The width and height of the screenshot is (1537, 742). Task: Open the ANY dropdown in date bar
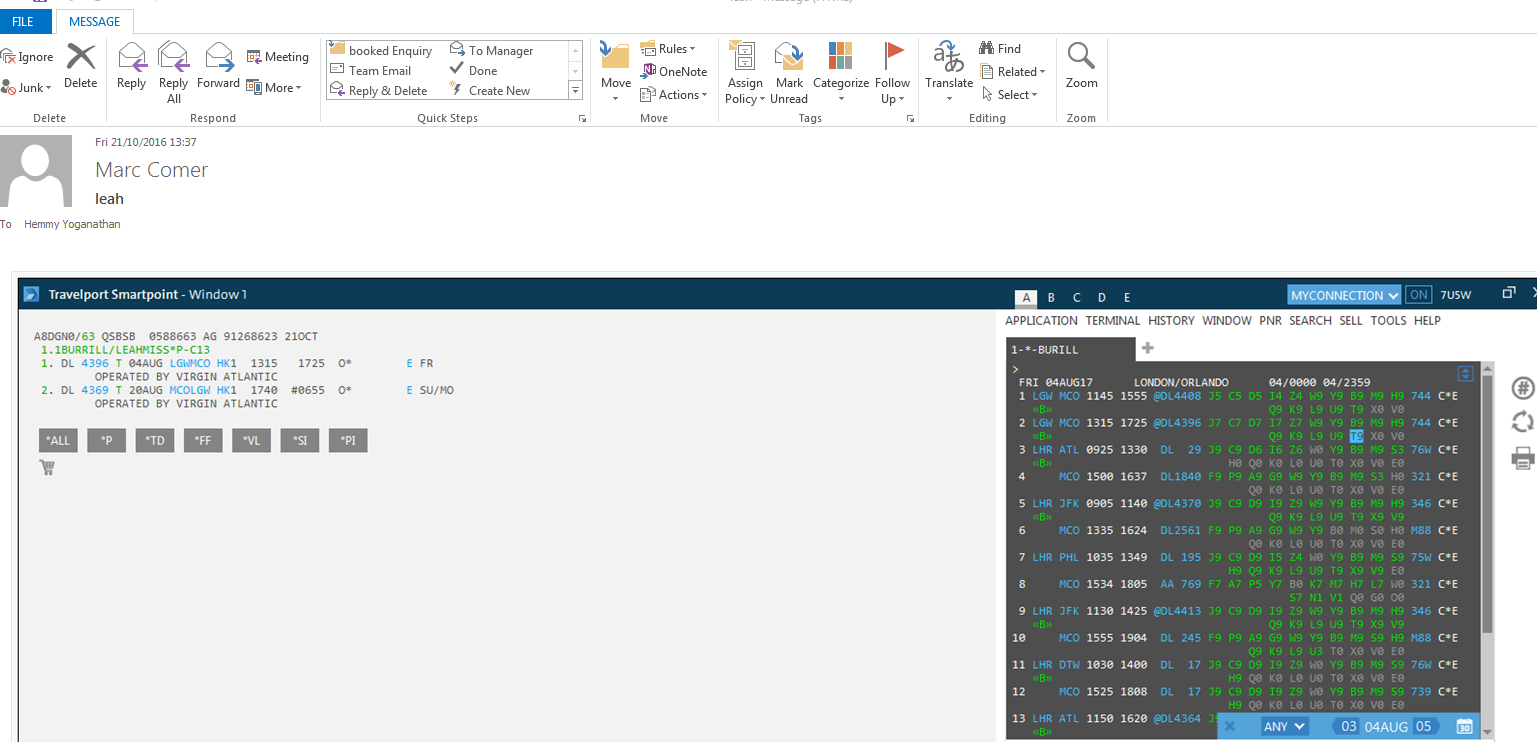pos(1283,727)
